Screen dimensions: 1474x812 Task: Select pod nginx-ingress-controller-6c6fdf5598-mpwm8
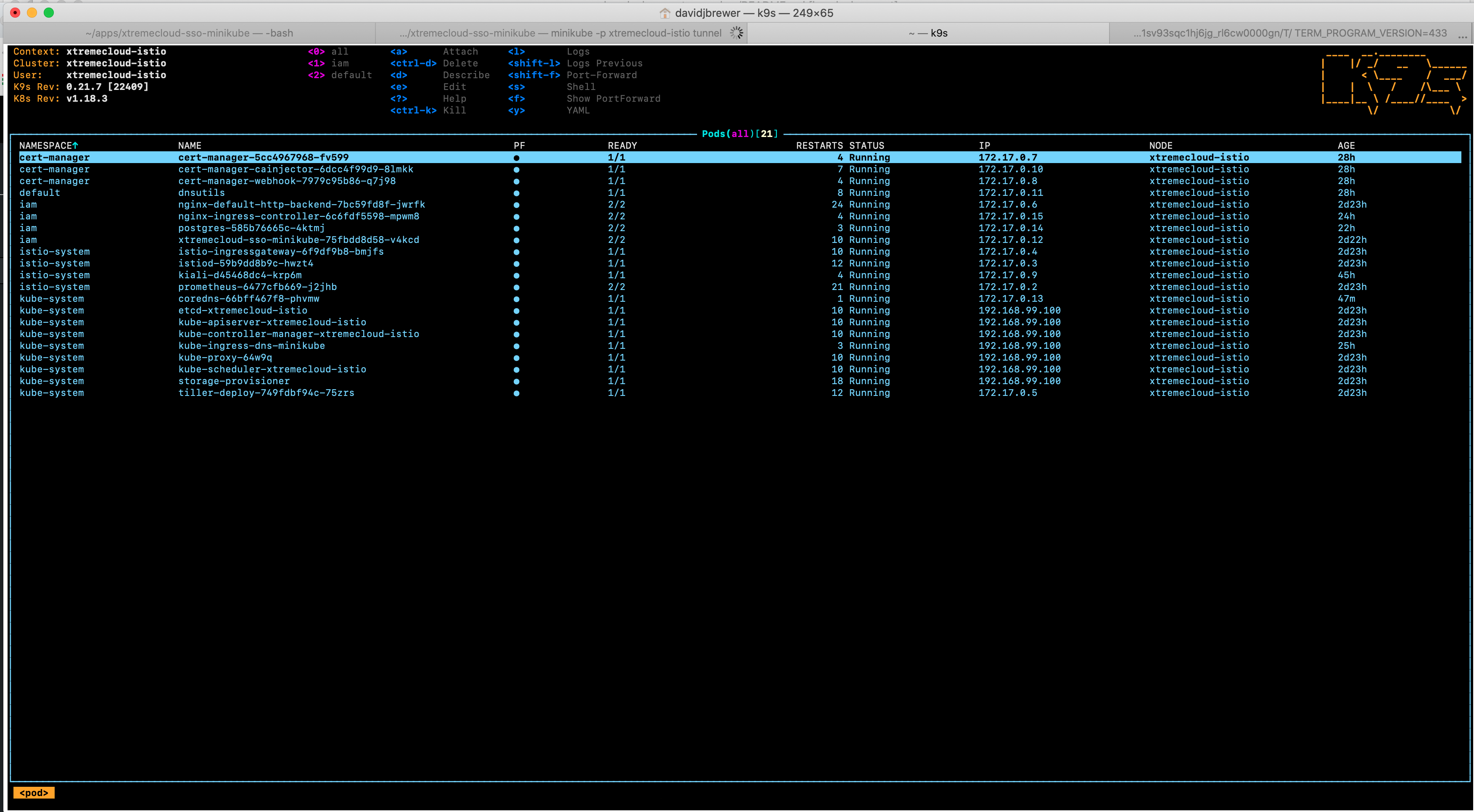click(x=740, y=216)
